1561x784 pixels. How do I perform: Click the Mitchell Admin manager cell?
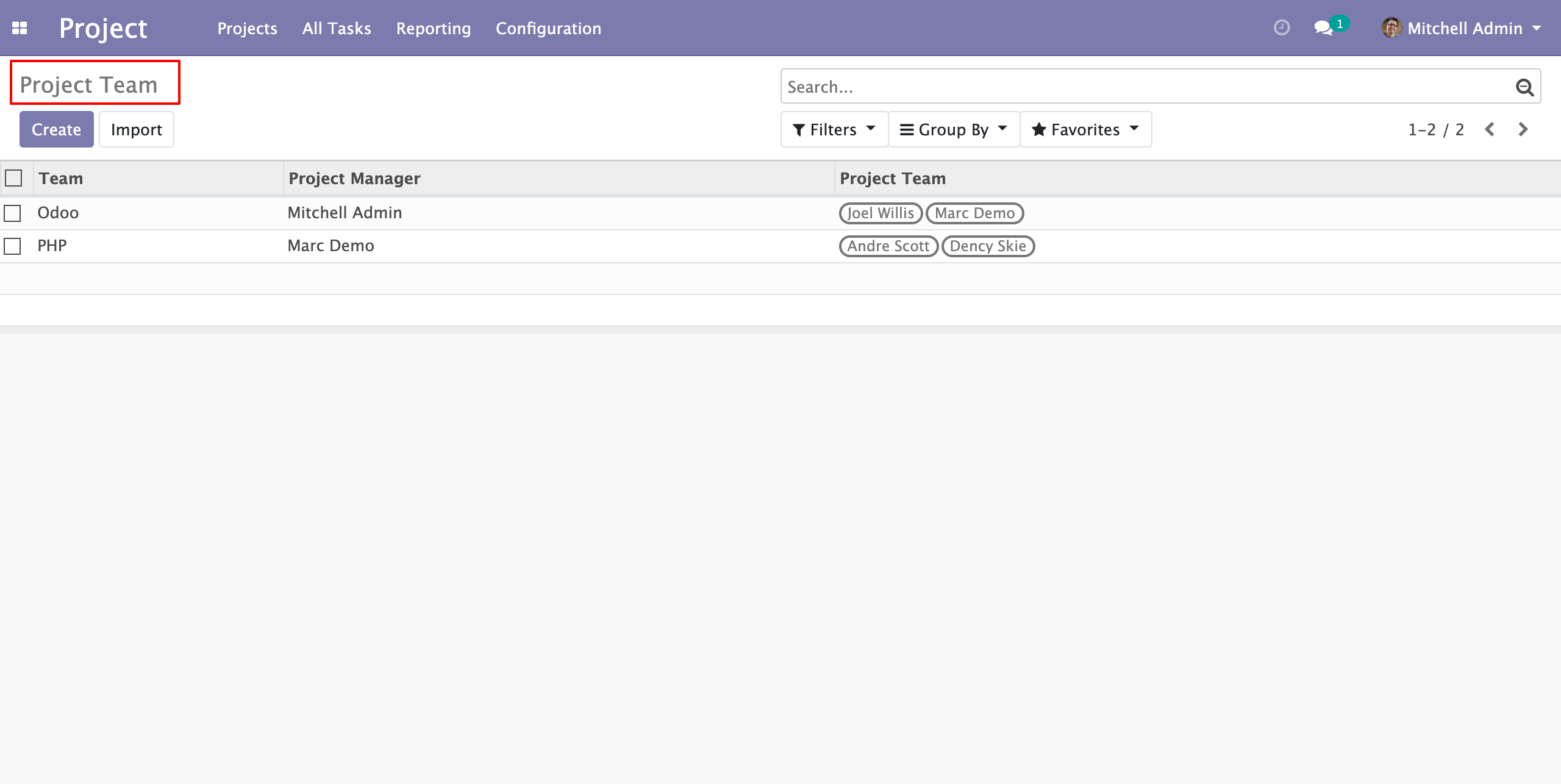point(345,213)
